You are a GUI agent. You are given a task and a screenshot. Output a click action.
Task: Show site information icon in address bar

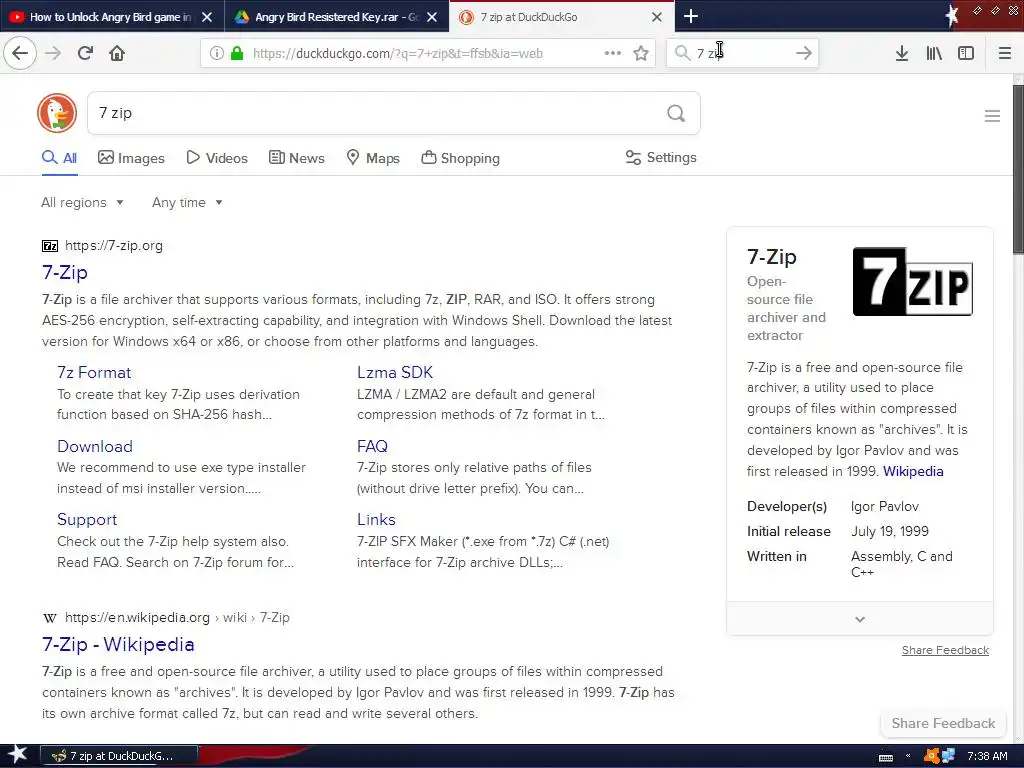coord(216,53)
